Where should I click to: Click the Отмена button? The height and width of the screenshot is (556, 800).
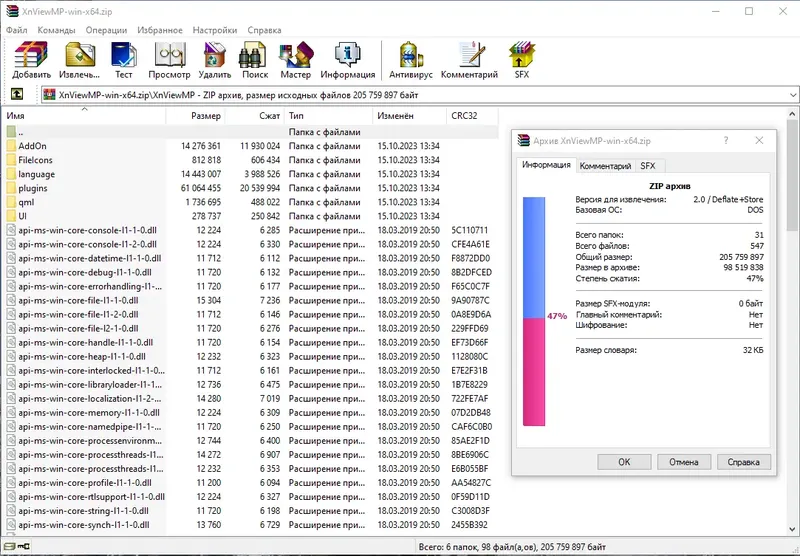tap(684, 462)
